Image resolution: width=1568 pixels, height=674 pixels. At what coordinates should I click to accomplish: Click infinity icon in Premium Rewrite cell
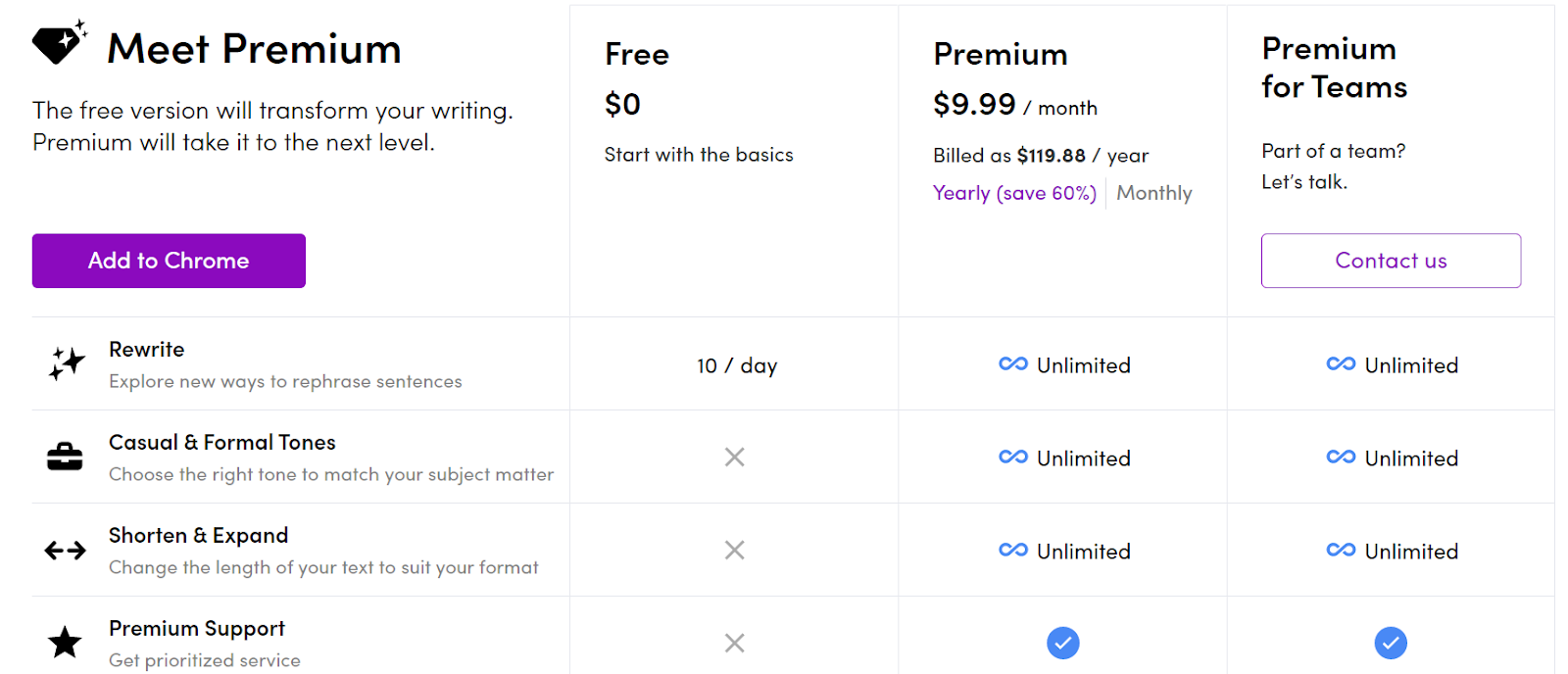(x=1013, y=364)
